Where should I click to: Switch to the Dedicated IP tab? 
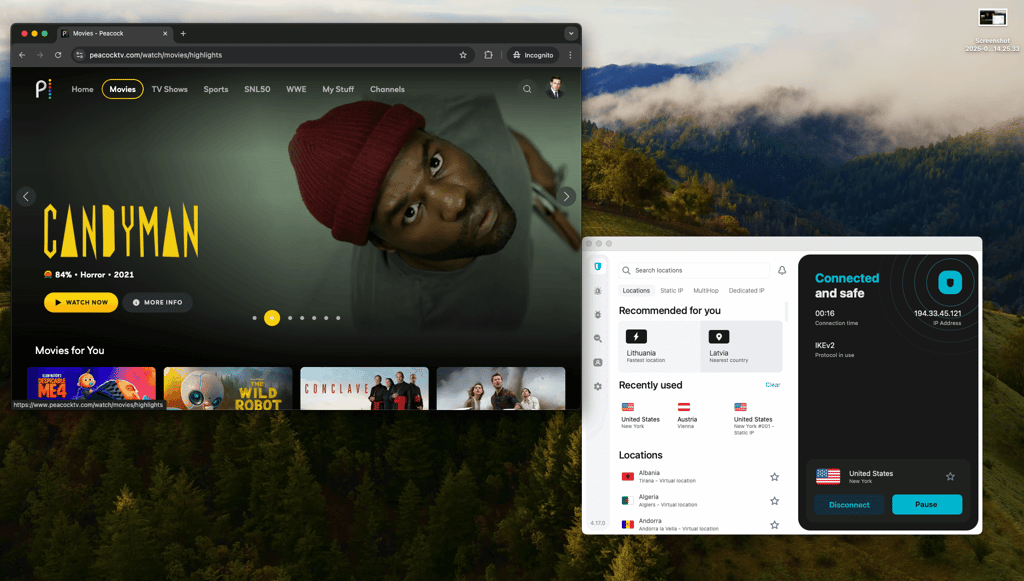[746, 290]
